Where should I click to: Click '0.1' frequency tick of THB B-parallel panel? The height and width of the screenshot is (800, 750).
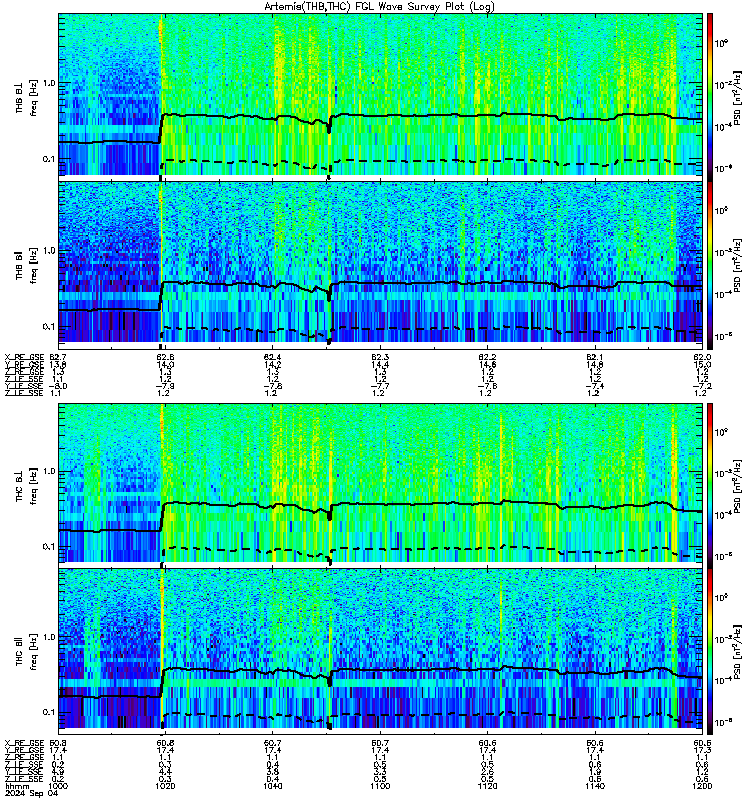pyautogui.click(x=49, y=327)
